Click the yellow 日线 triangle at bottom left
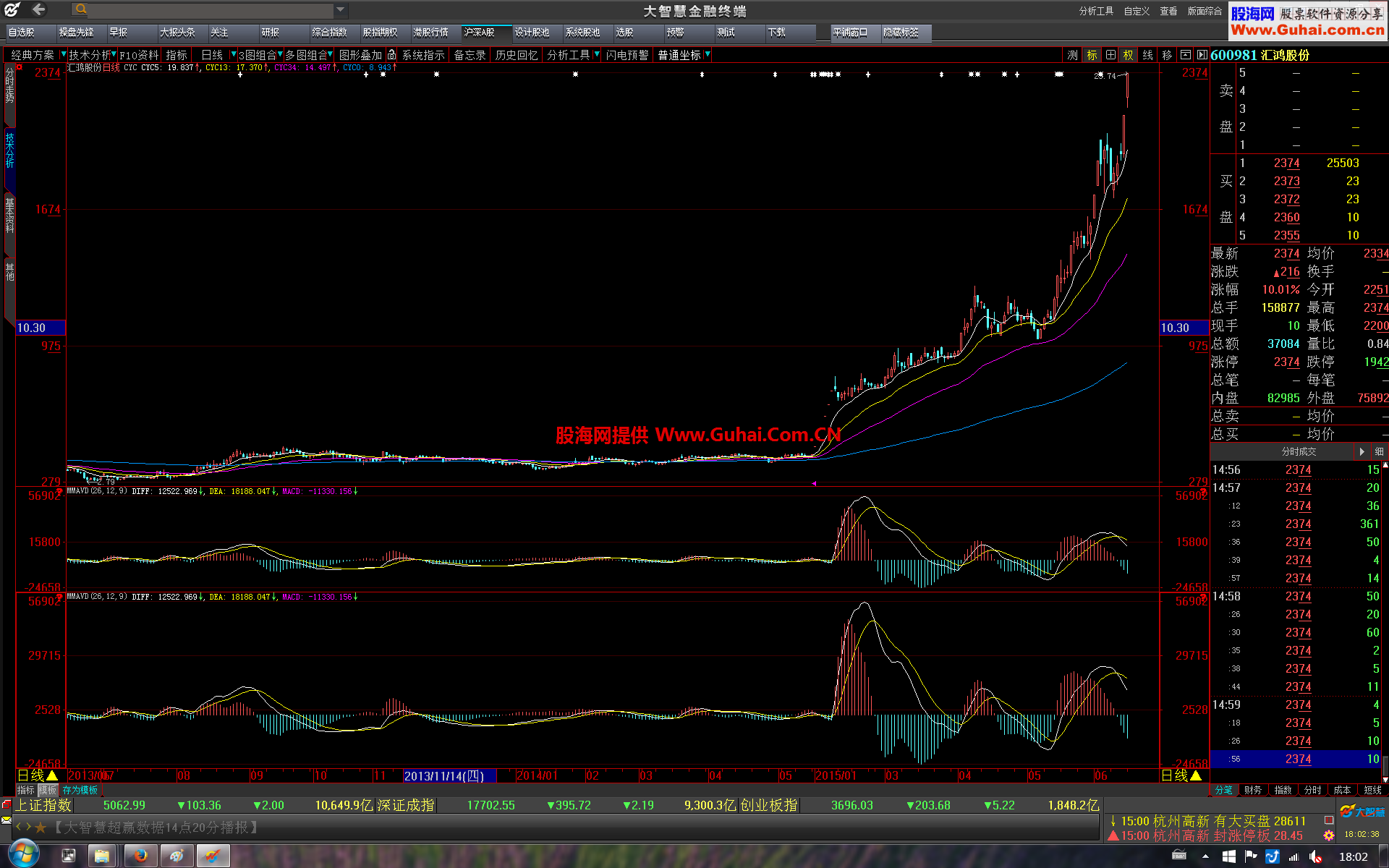The width and height of the screenshot is (1389, 868). [52, 775]
